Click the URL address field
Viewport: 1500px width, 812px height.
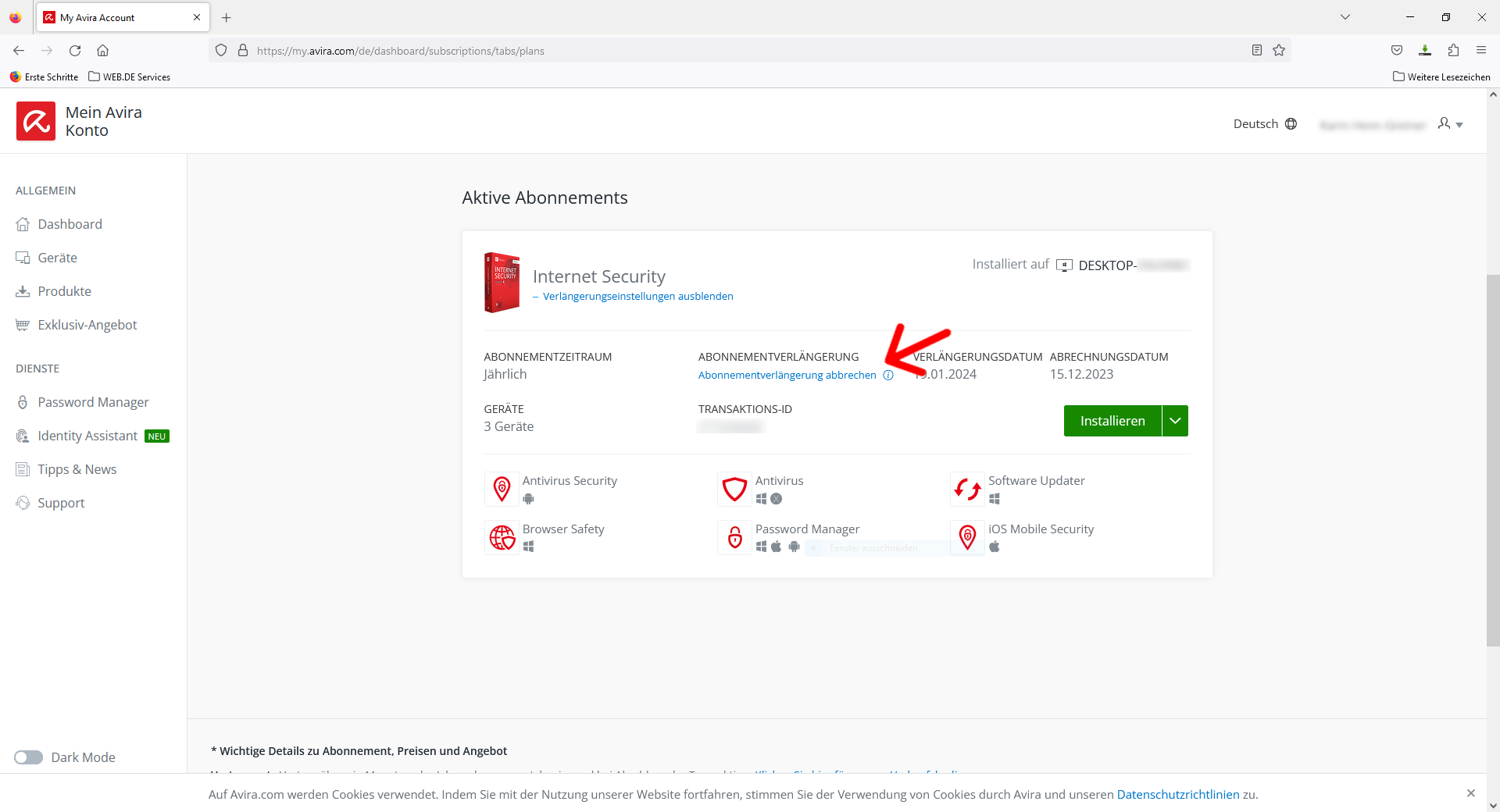[750, 51]
